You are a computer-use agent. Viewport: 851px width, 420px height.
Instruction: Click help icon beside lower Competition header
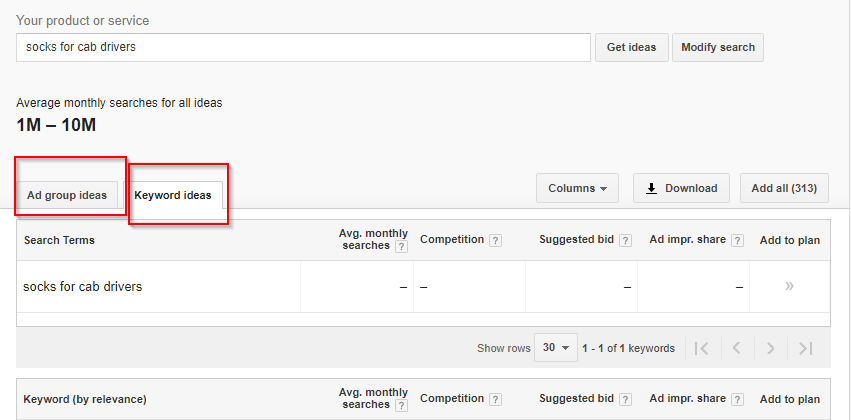pos(495,399)
